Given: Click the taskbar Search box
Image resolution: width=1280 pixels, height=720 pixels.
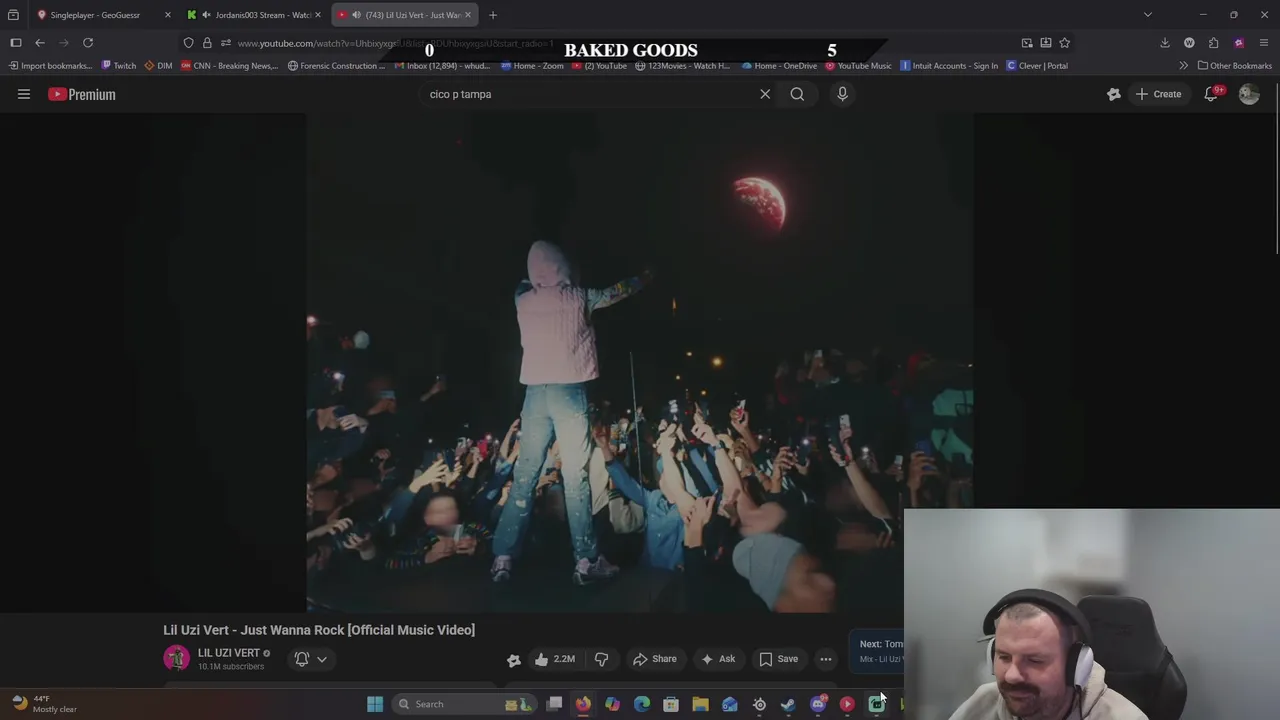Looking at the screenshot, I should 464,704.
